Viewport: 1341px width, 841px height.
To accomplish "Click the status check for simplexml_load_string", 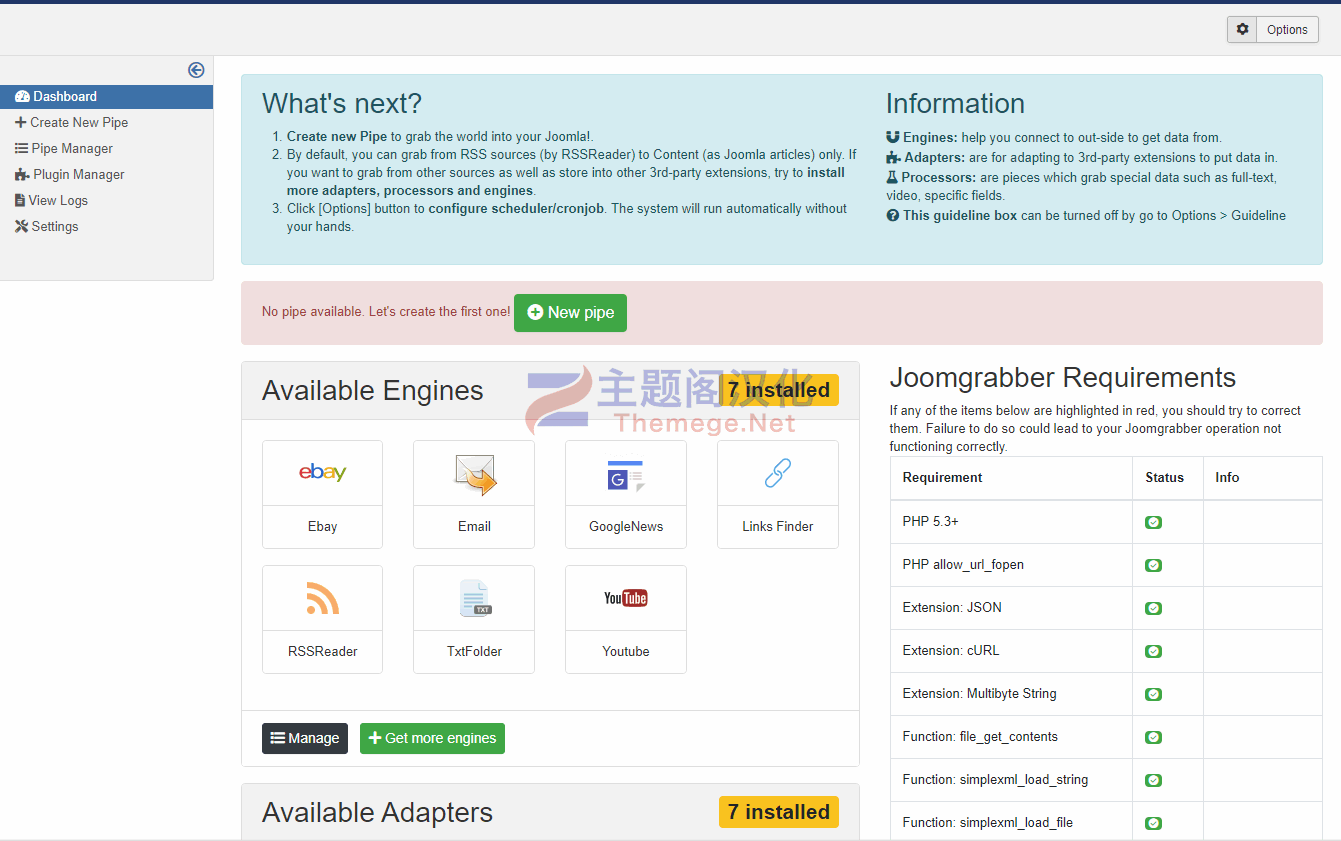I will pyautogui.click(x=1153, y=780).
